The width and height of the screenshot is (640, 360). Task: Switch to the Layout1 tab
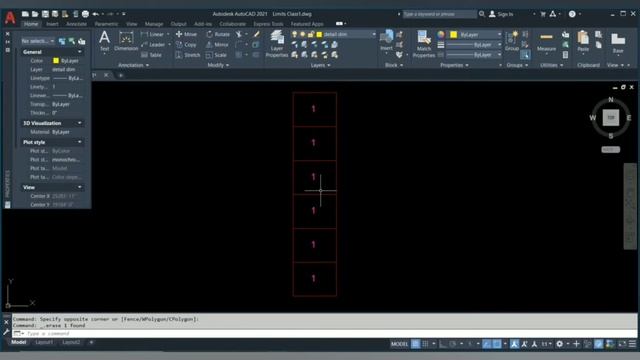click(44, 342)
